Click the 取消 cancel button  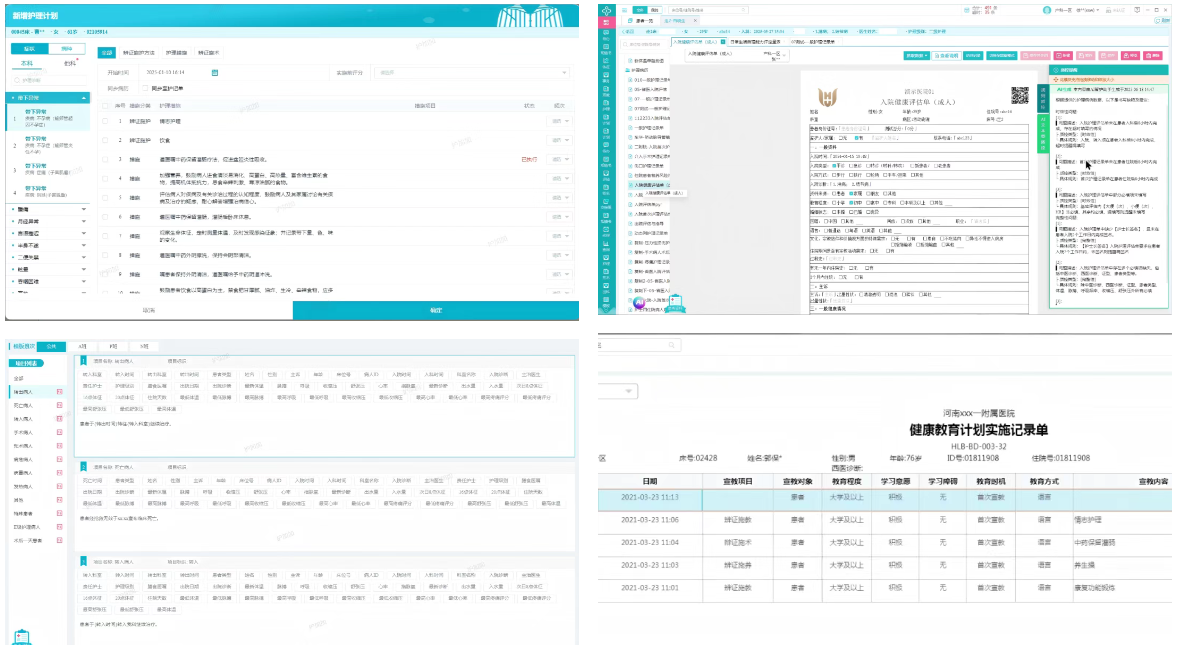tap(148, 311)
